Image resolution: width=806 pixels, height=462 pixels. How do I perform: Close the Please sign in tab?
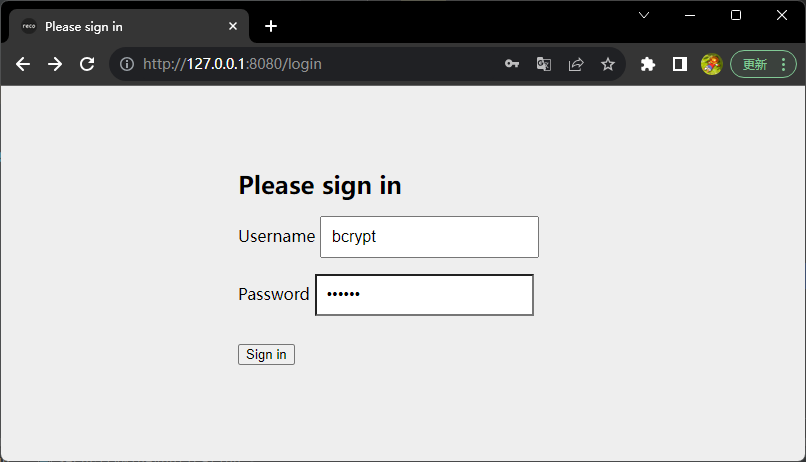coord(233,26)
